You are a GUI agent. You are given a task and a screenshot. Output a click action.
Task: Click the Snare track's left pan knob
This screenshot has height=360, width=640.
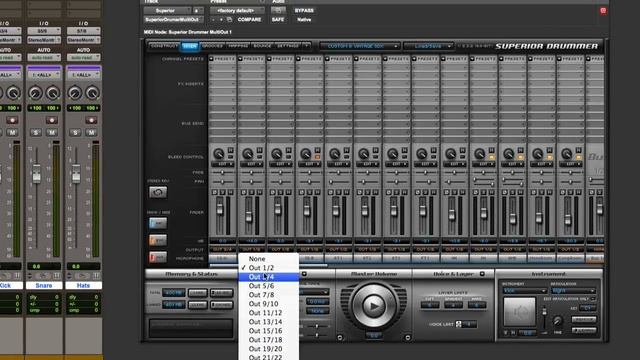35,93
